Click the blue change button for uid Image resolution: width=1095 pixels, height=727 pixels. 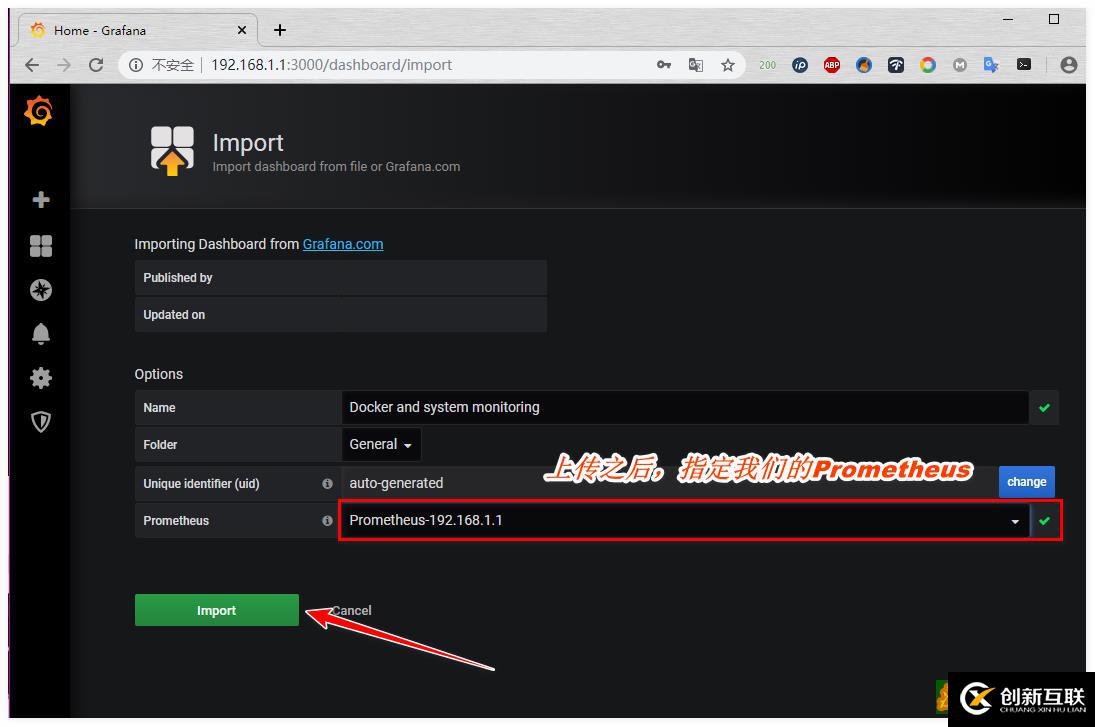click(x=1027, y=482)
